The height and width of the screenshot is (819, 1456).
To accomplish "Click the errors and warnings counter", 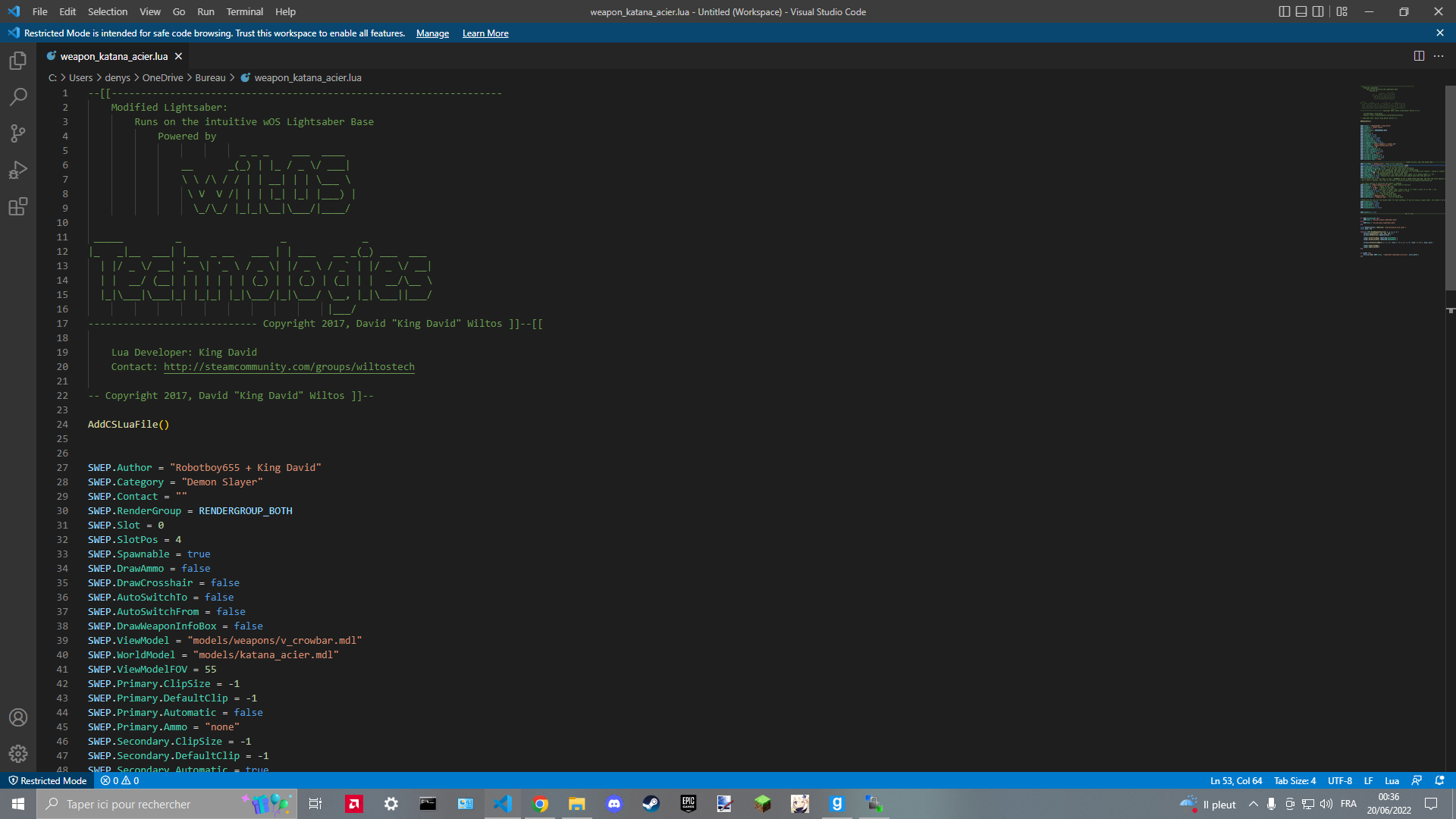I will point(120,780).
